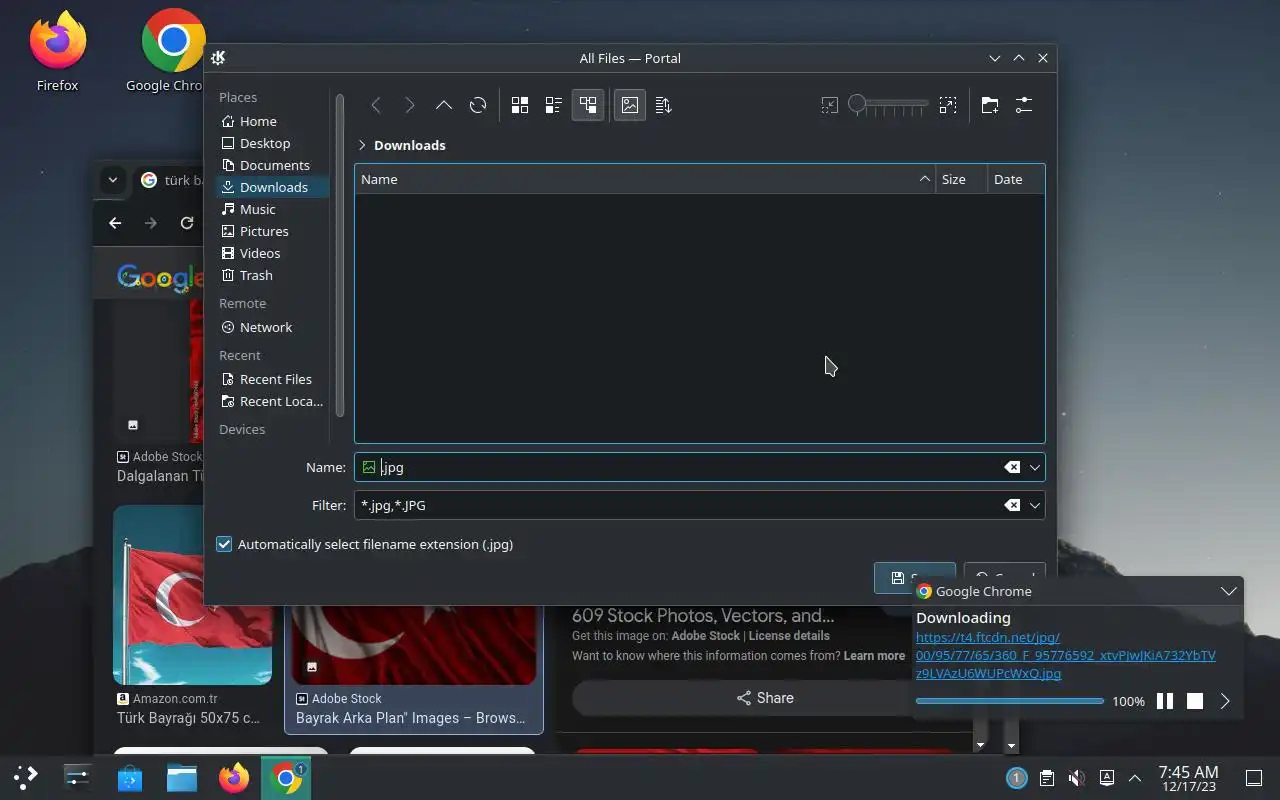
Task: Open the notifications tray indicator
Action: (x=1016, y=778)
